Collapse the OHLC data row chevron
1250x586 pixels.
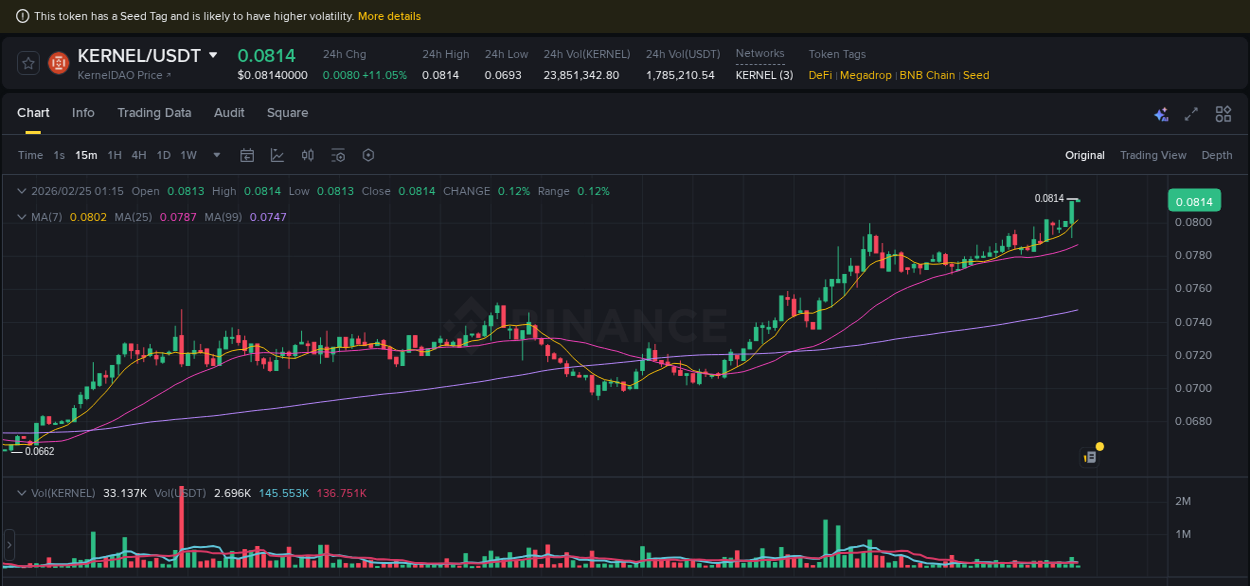point(22,191)
